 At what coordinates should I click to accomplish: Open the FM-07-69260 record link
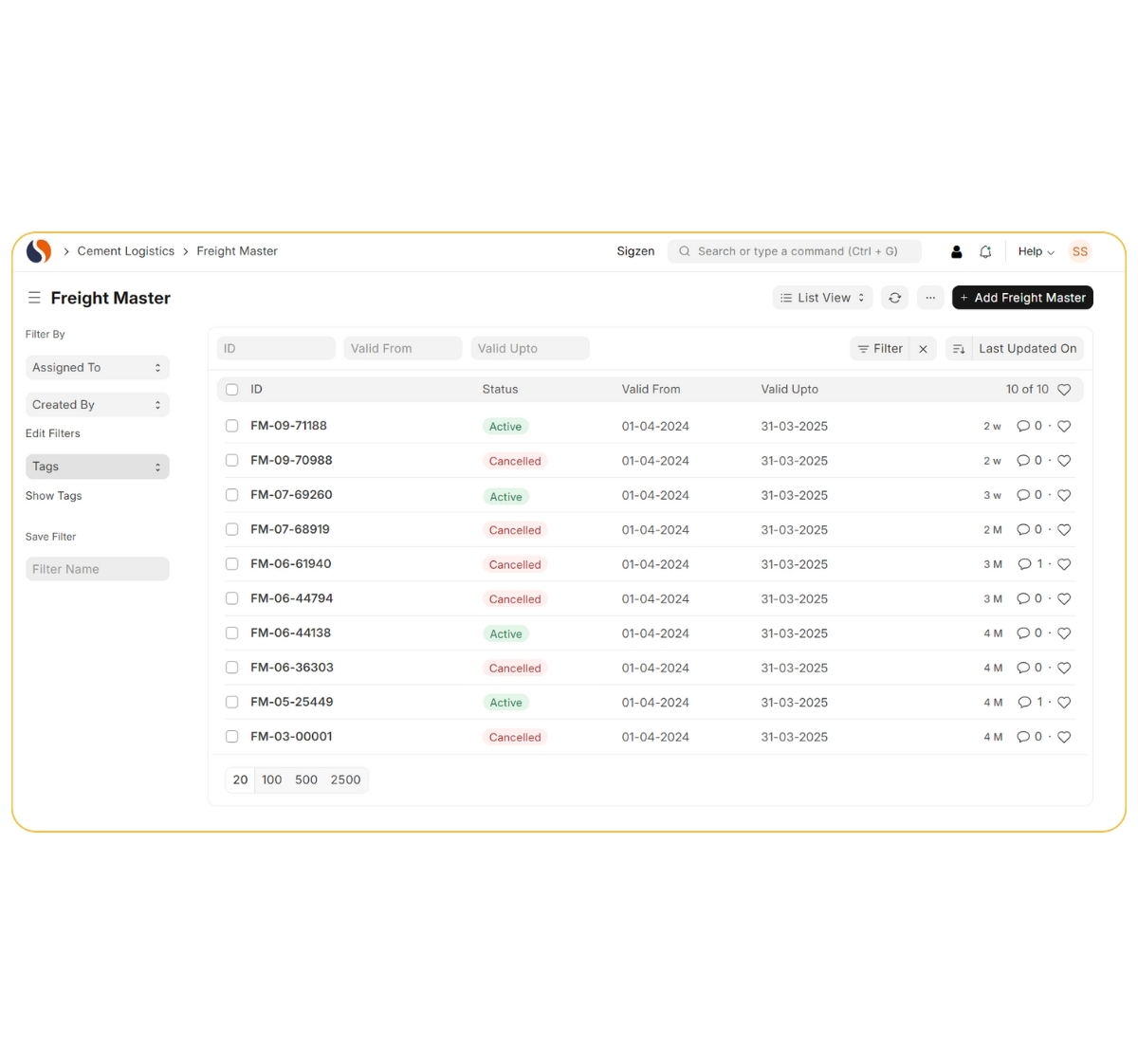point(291,495)
